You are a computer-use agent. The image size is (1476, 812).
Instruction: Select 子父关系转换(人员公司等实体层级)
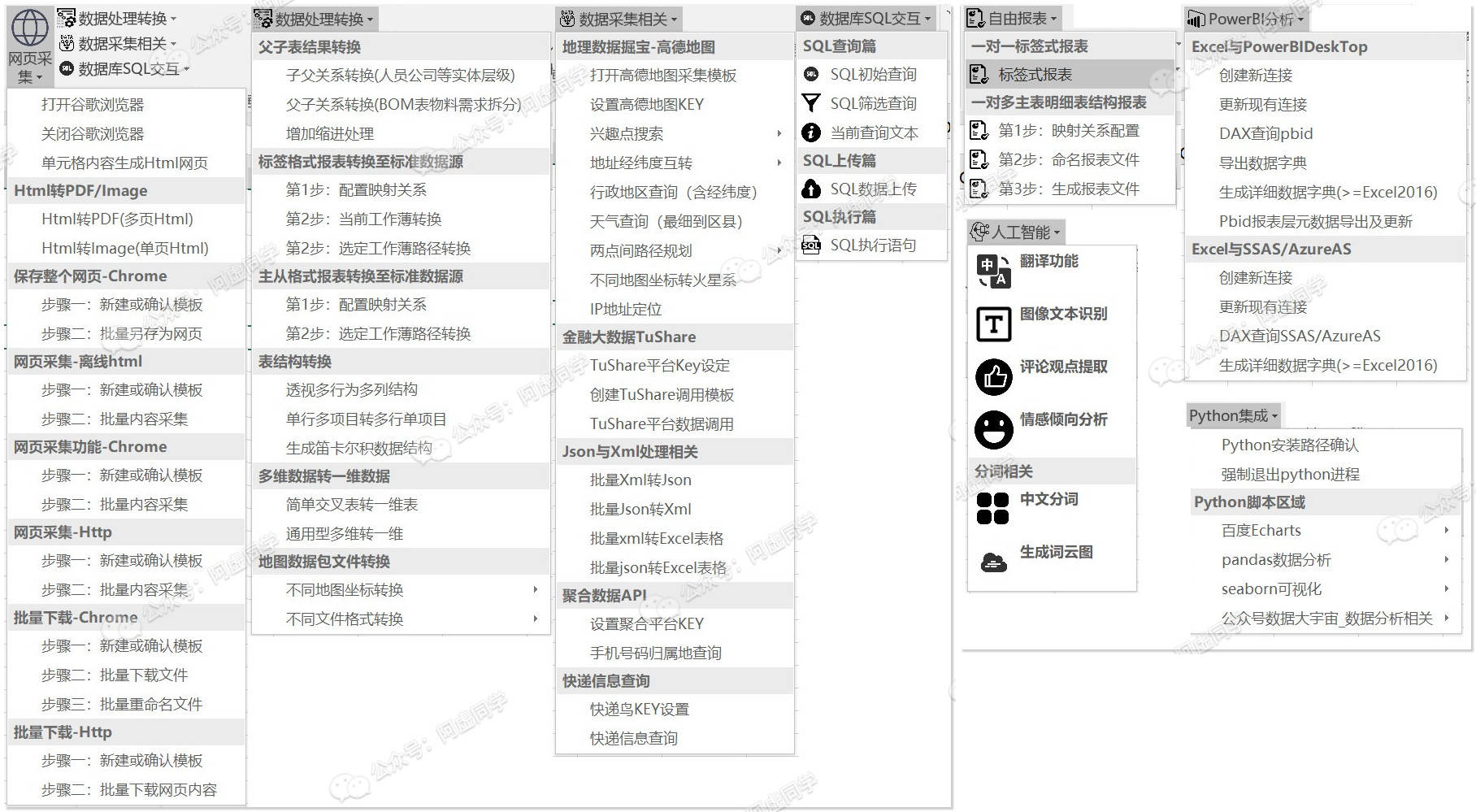[x=401, y=75]
